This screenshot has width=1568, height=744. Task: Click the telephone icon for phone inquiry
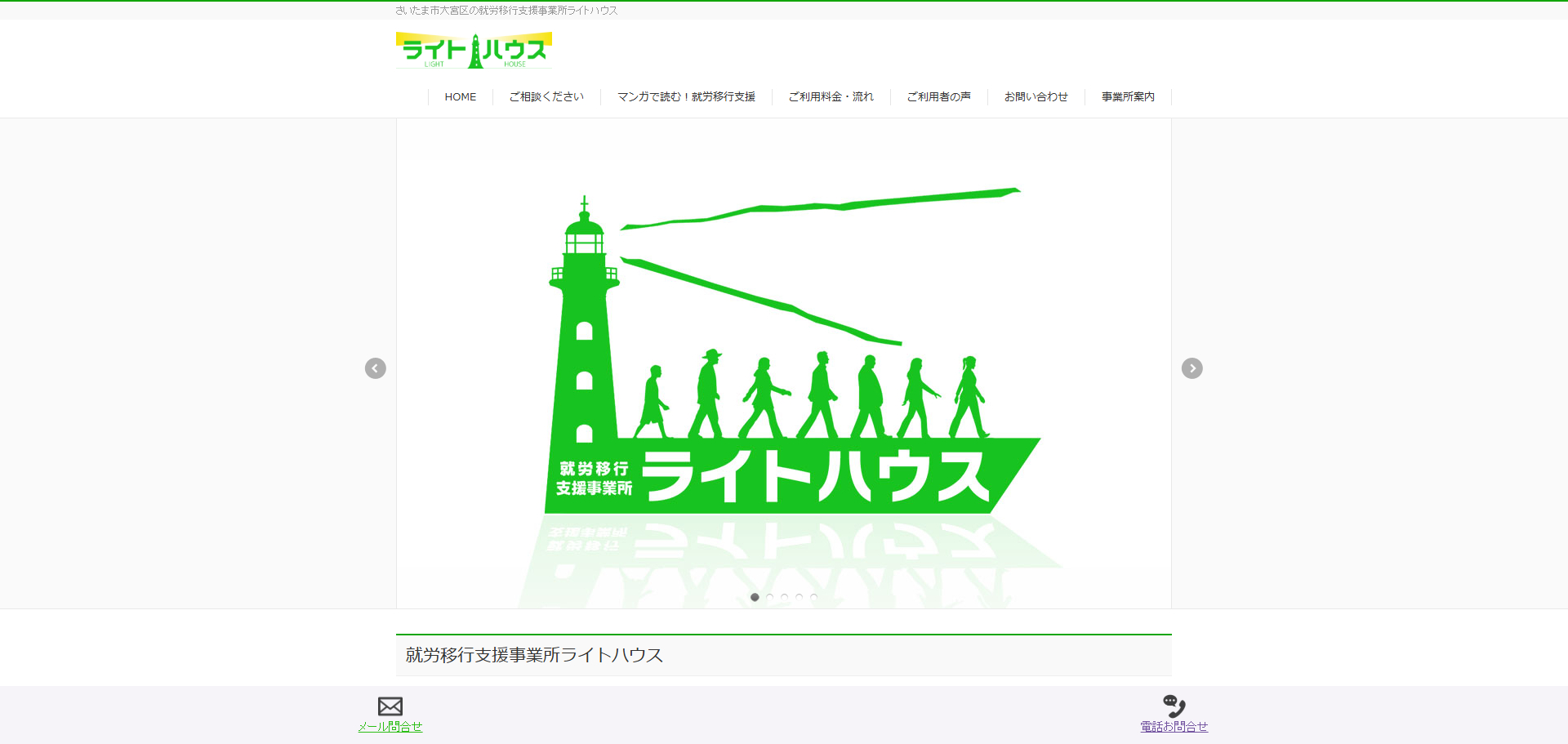click(x=1174, y=706)
